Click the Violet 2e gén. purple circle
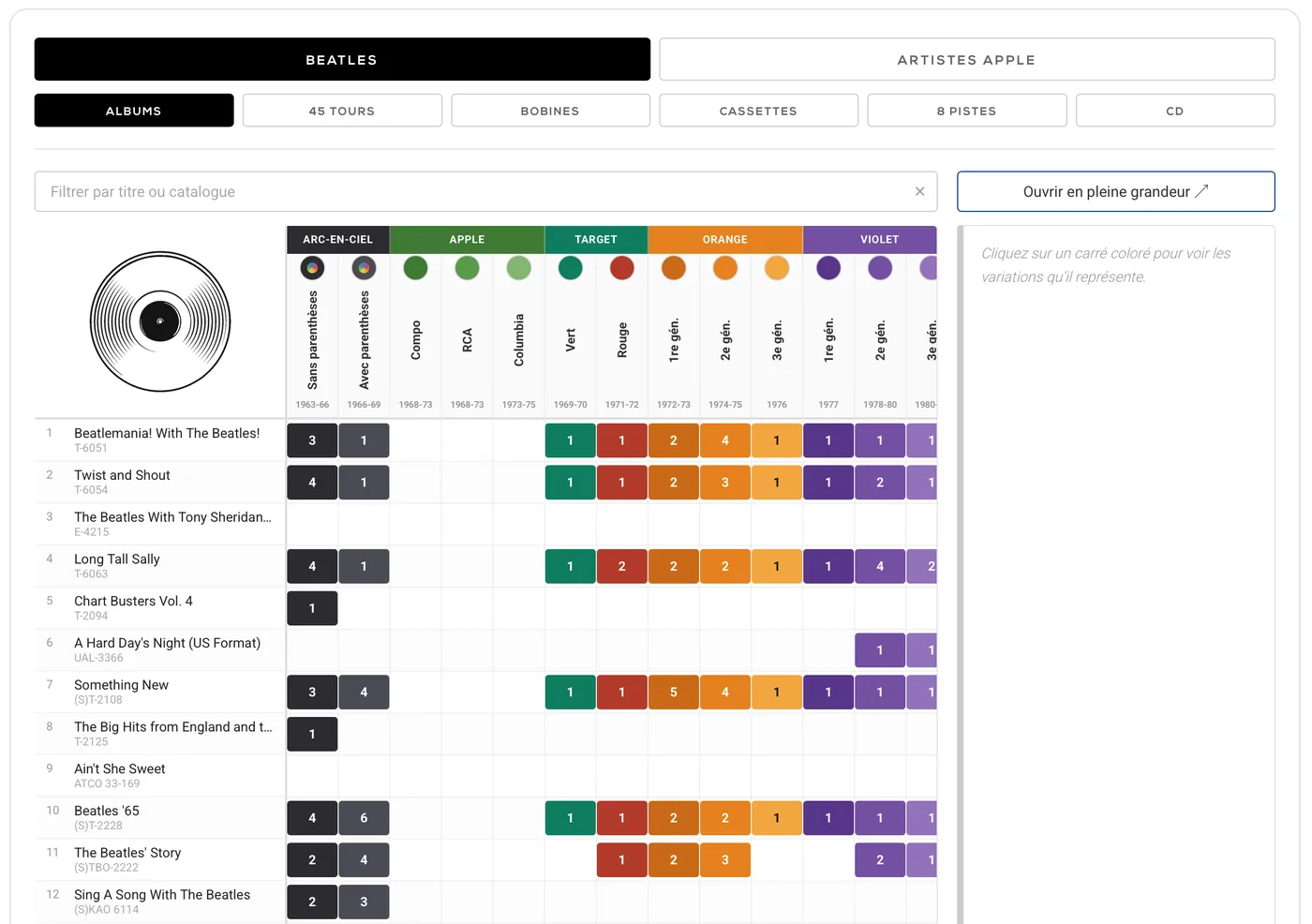The image size is (1312, 924). (x=879, y=268)
